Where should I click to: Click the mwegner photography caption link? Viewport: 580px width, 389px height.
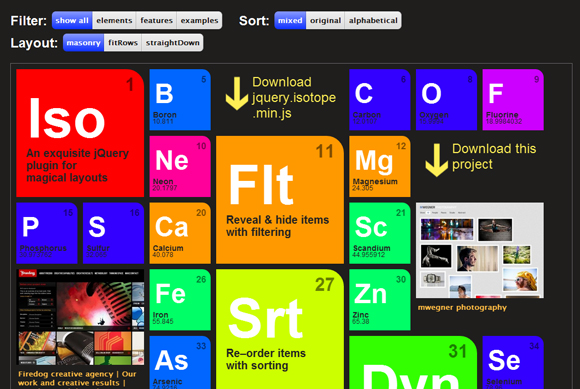(462, 307)
